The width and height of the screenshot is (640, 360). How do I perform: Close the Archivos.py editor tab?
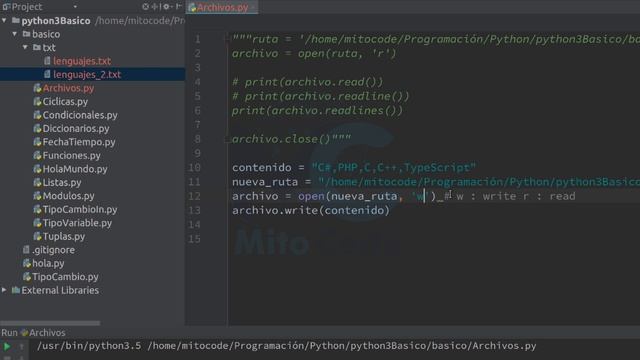(253, 7)
